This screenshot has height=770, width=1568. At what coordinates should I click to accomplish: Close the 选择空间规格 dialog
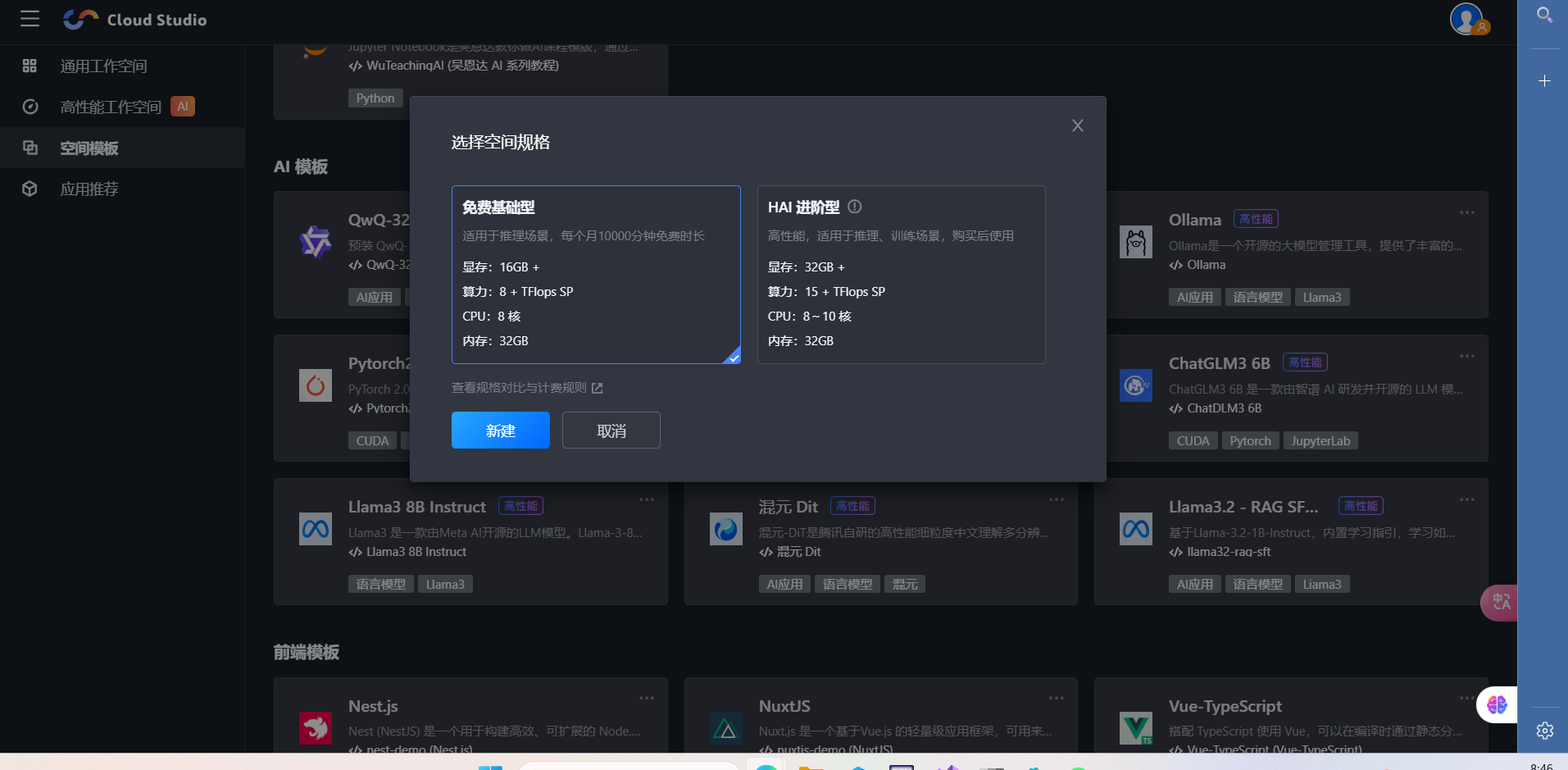(x=1078, y=125)
